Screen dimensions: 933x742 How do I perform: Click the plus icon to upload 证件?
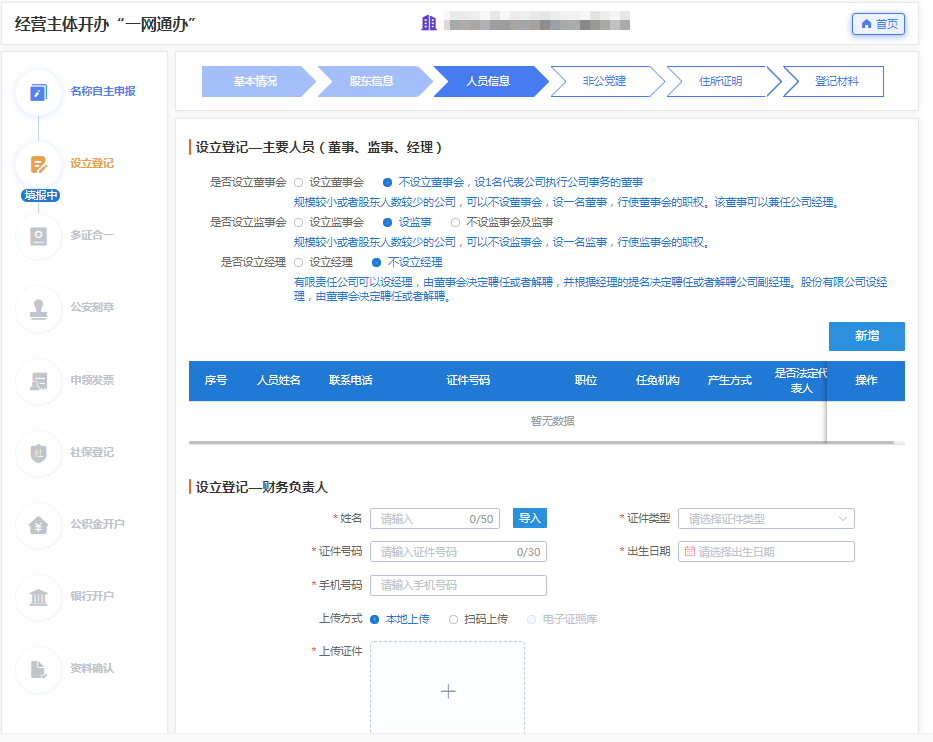(448, 691)
